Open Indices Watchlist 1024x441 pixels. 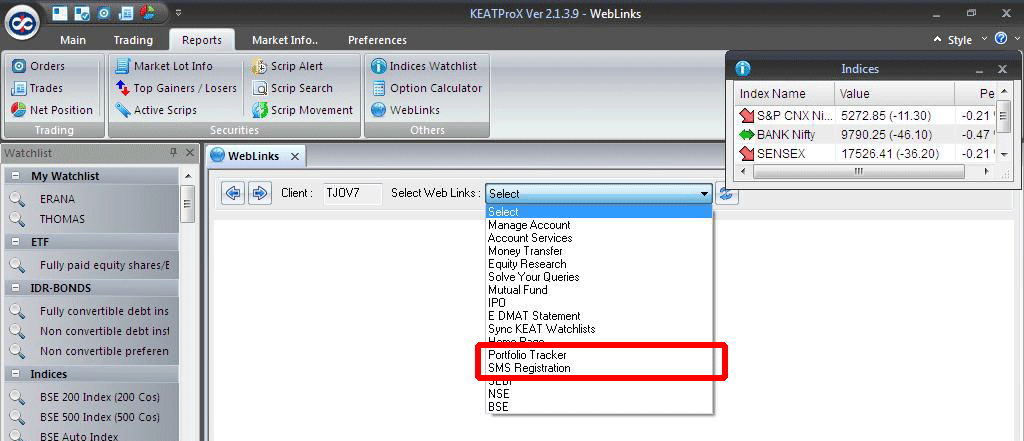pos(424,66)
